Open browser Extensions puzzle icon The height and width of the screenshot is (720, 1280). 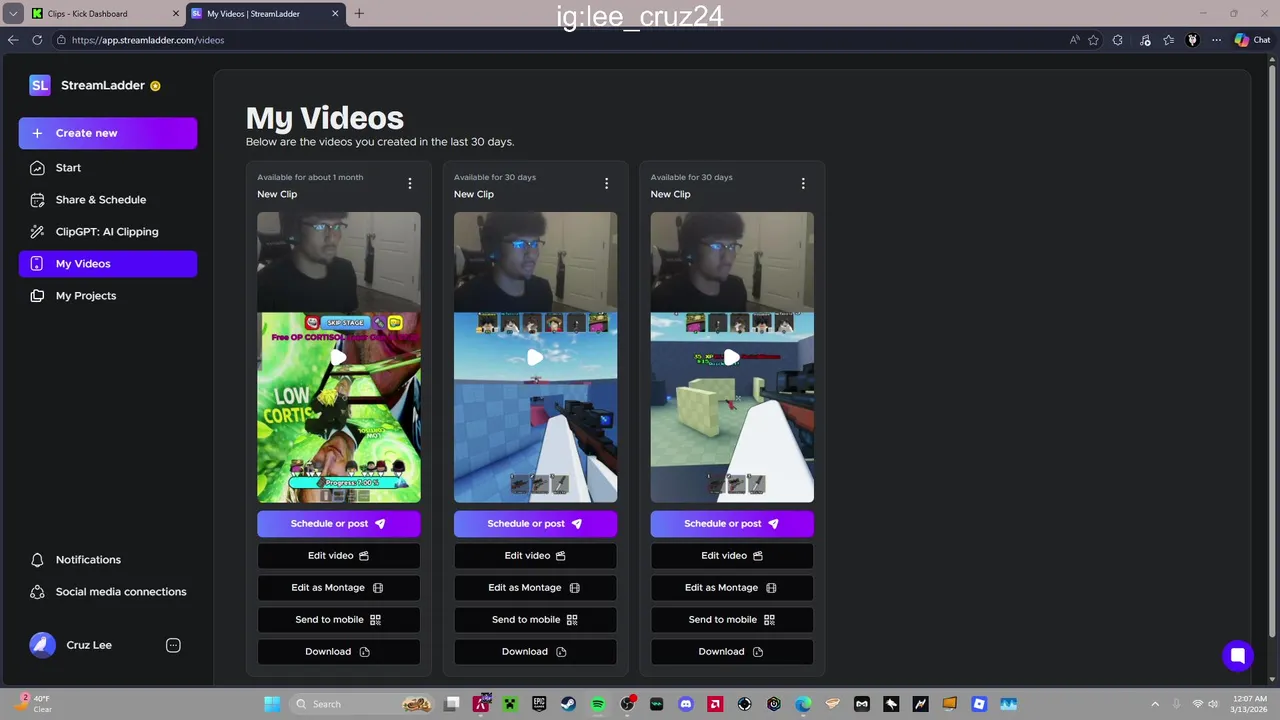(1118, 40)
